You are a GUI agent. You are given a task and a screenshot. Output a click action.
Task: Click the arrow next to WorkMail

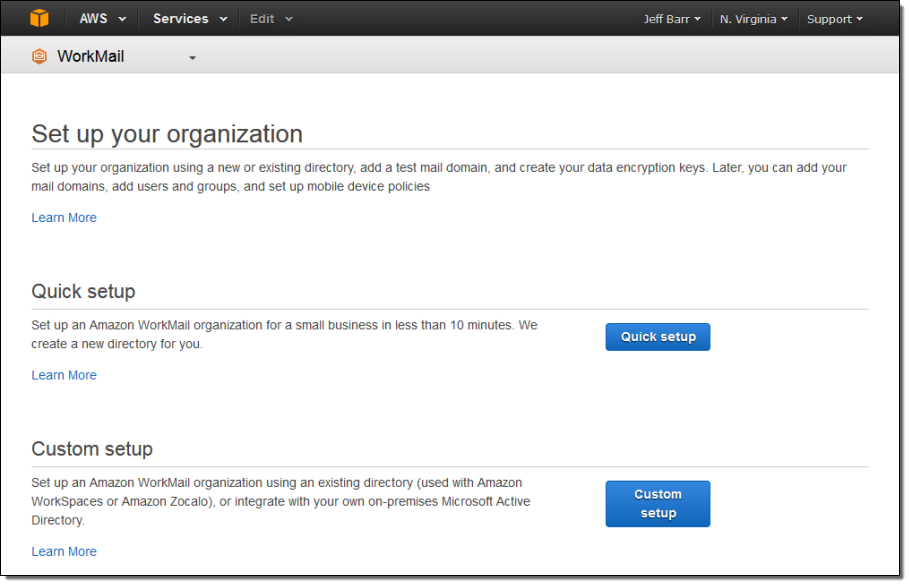pos(193,58)
